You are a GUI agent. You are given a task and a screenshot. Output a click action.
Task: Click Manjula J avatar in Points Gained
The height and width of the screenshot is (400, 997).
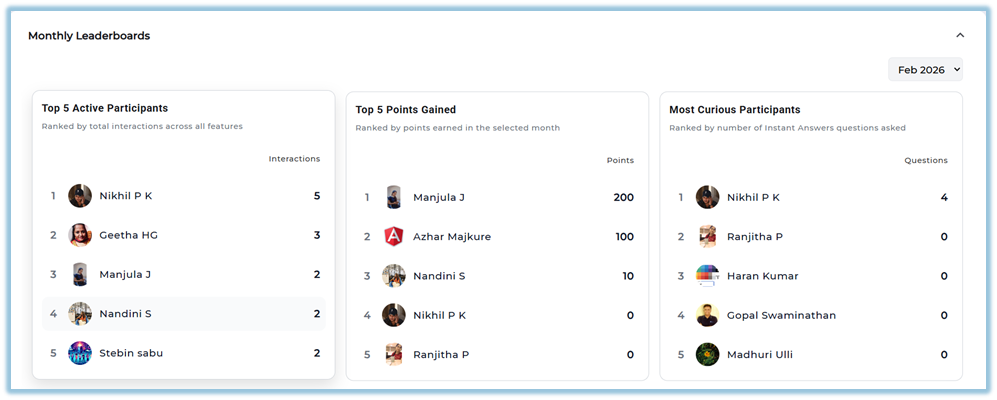[394, 197]
